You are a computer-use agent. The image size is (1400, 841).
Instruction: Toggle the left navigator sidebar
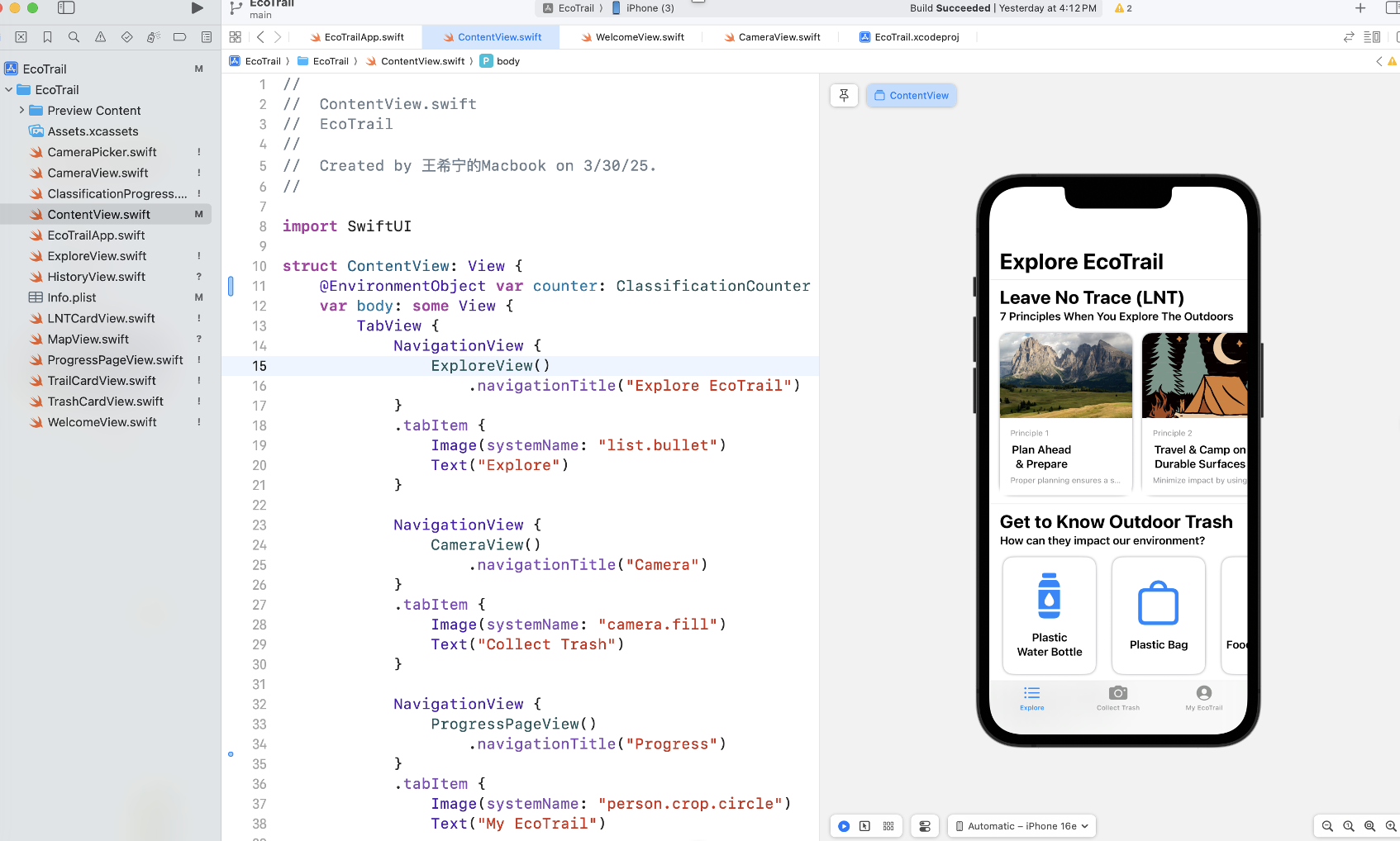coord(66,8)
